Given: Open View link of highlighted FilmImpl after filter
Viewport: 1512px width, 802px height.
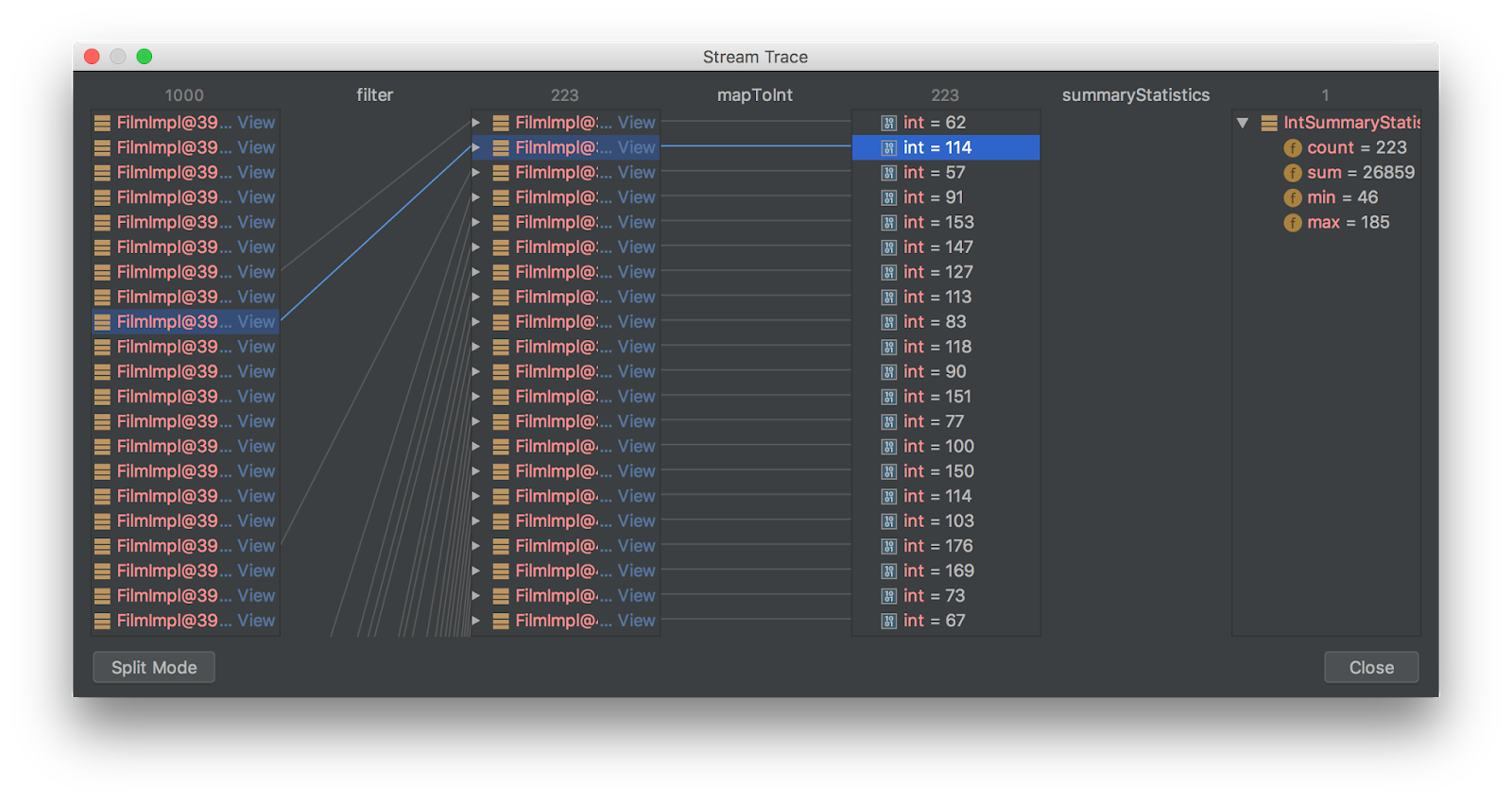Looking at the screenshot, I should click(x=636, y=148).
